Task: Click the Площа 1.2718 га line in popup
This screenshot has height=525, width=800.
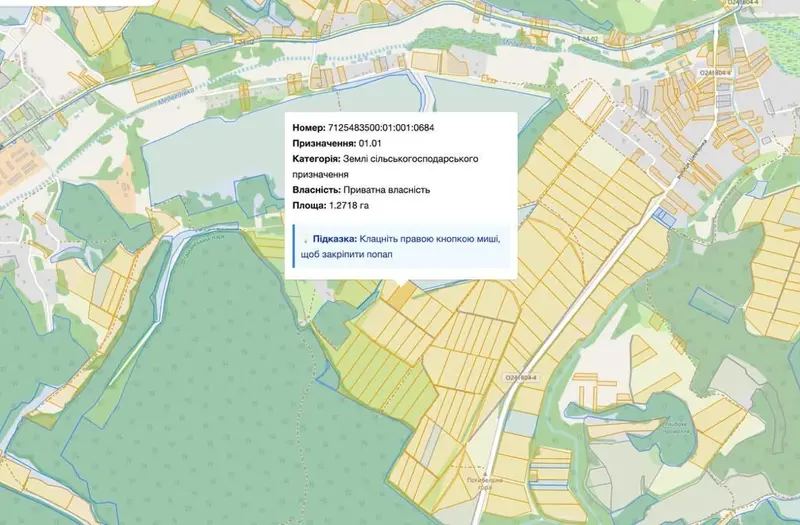Action: pyautogui.click(x=331, y=206)
